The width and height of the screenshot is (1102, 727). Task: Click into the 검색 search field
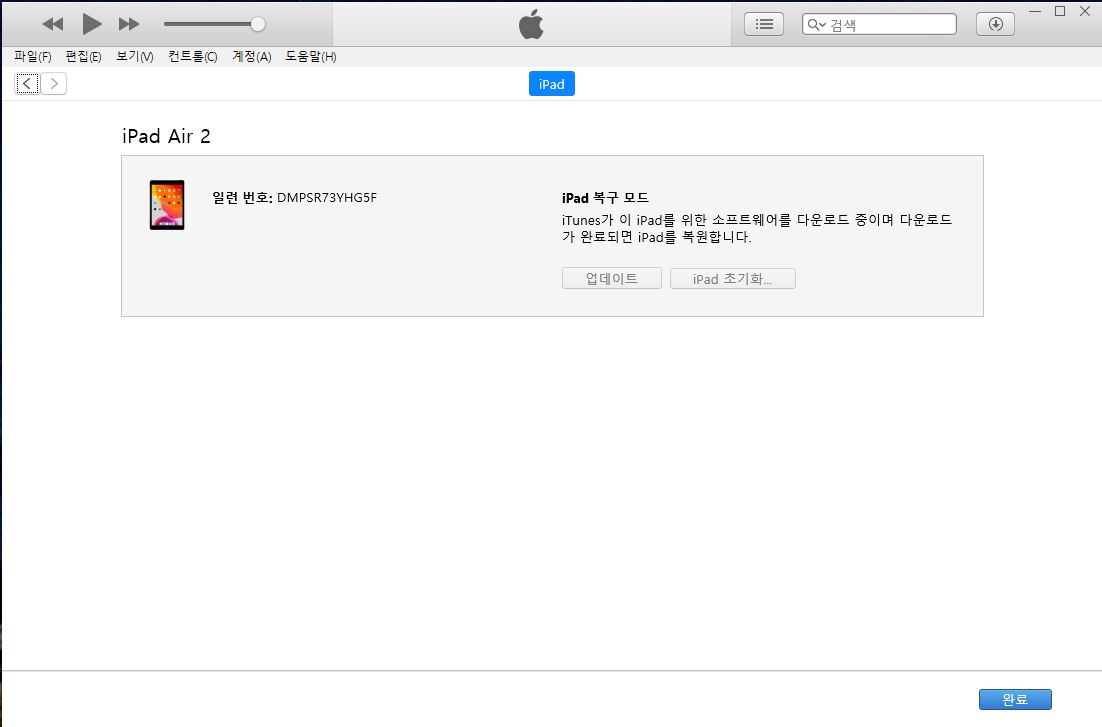click(x=879, y=25)
